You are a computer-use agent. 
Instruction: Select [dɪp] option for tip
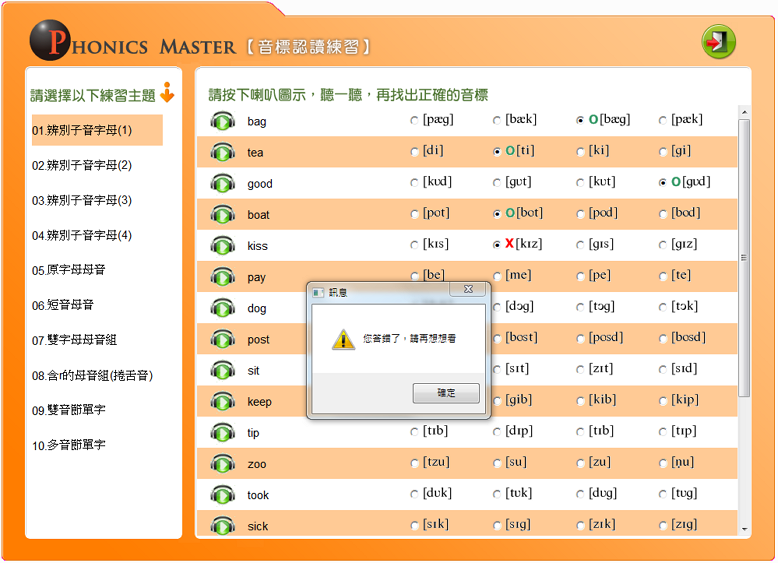(497, 432)
